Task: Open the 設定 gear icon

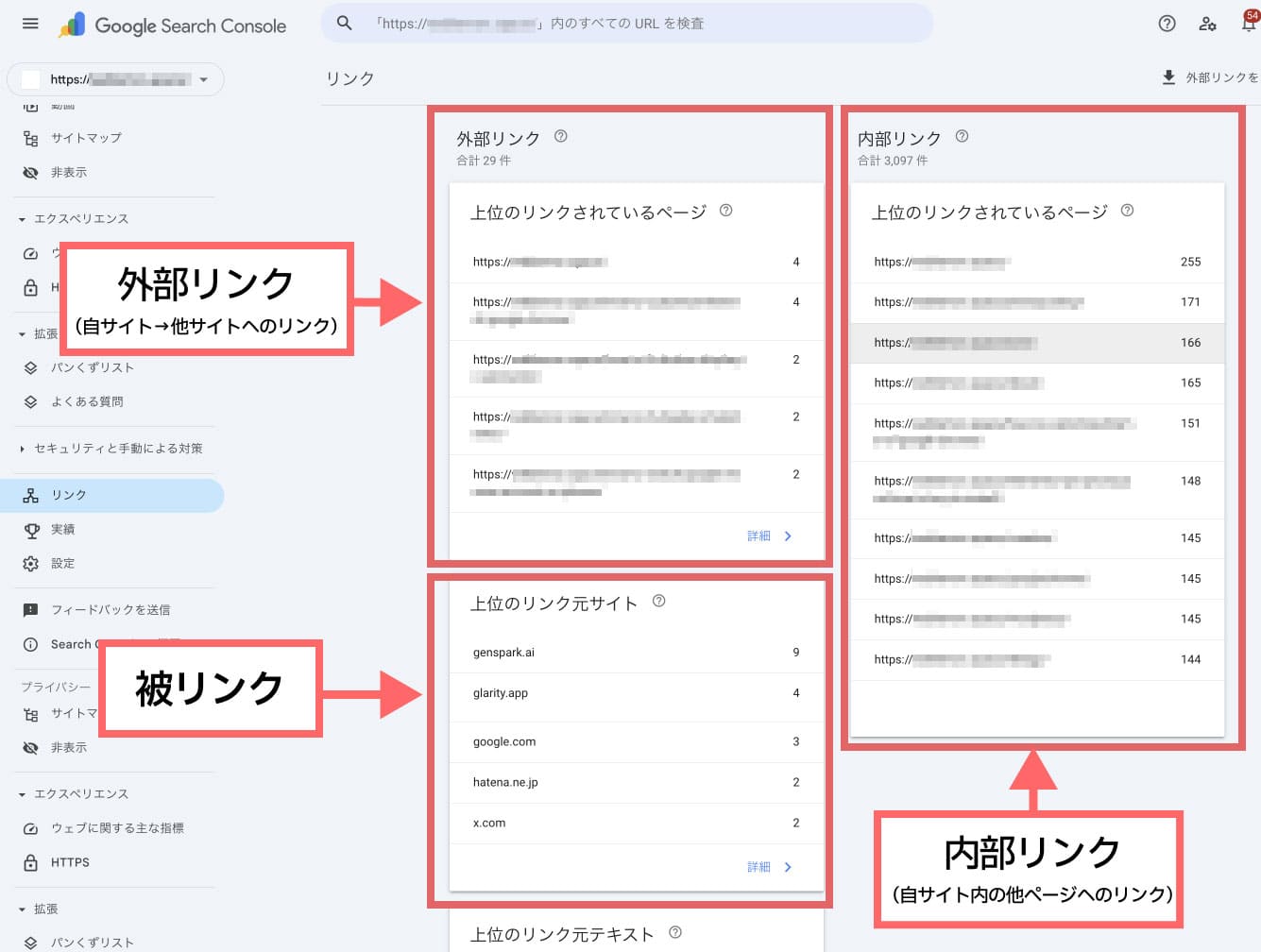Action: click(30, 563)
